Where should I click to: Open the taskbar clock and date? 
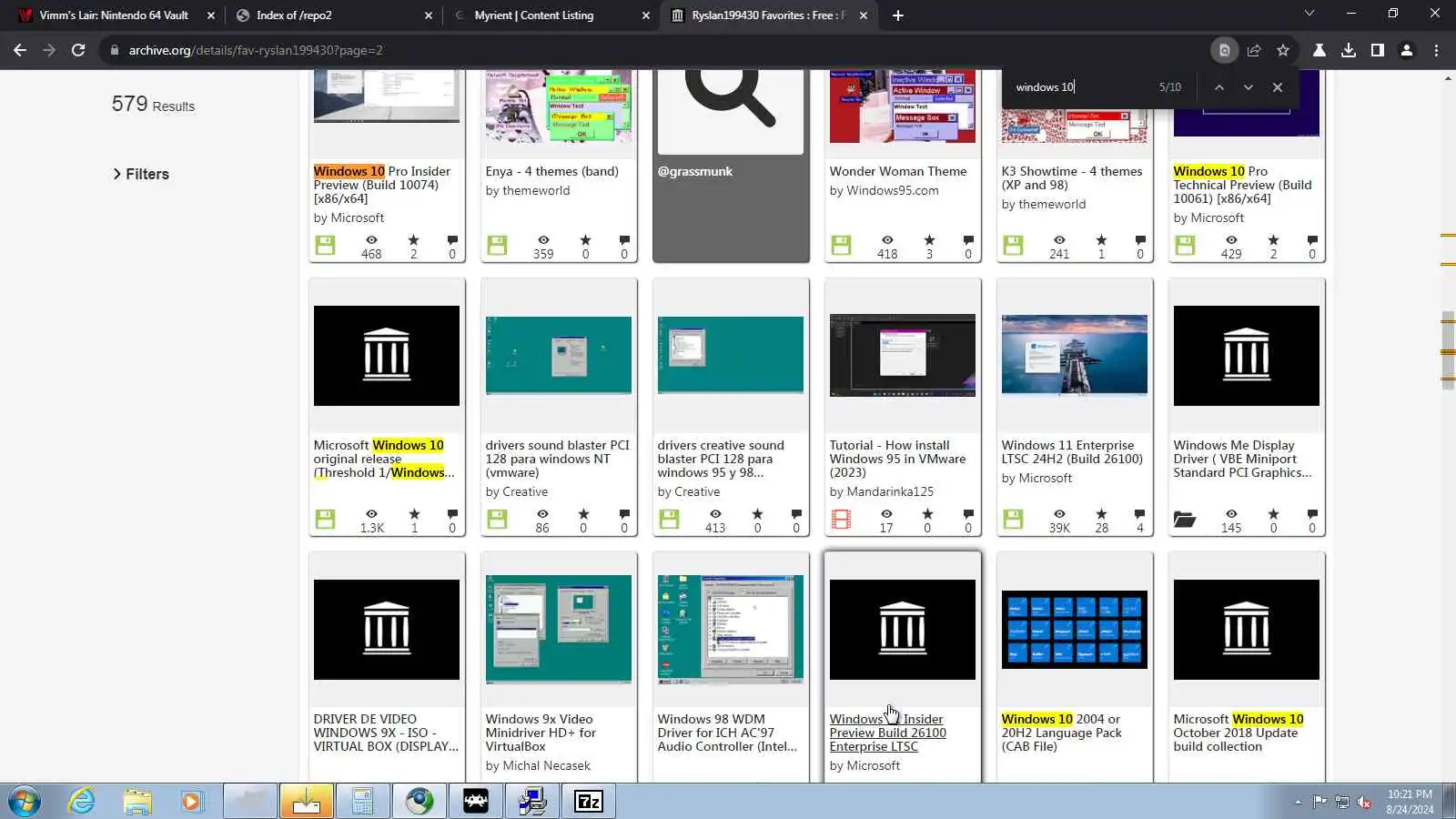tap(1410, 802)
